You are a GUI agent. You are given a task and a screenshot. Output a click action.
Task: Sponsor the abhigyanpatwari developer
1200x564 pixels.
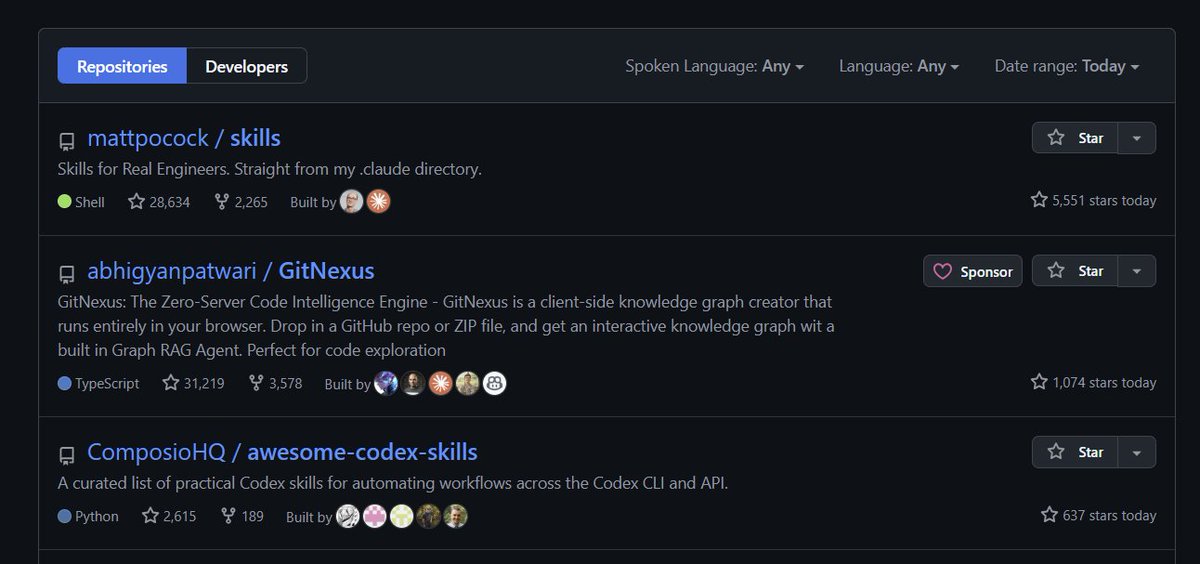tap(973, 271)
